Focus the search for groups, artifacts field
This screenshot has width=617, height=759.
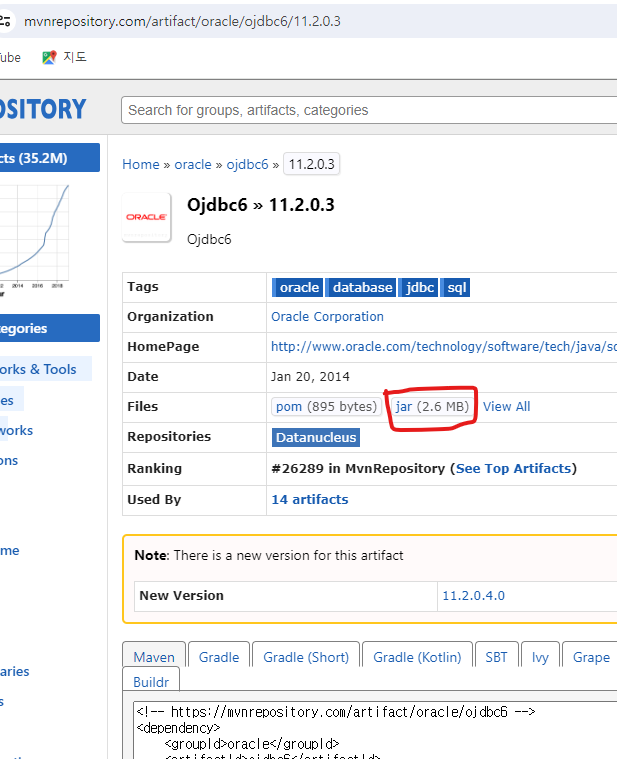click(x=369, y=110)
